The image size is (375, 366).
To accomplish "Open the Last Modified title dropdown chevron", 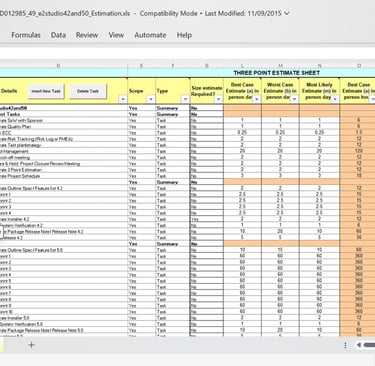I will tap(286, 13).
